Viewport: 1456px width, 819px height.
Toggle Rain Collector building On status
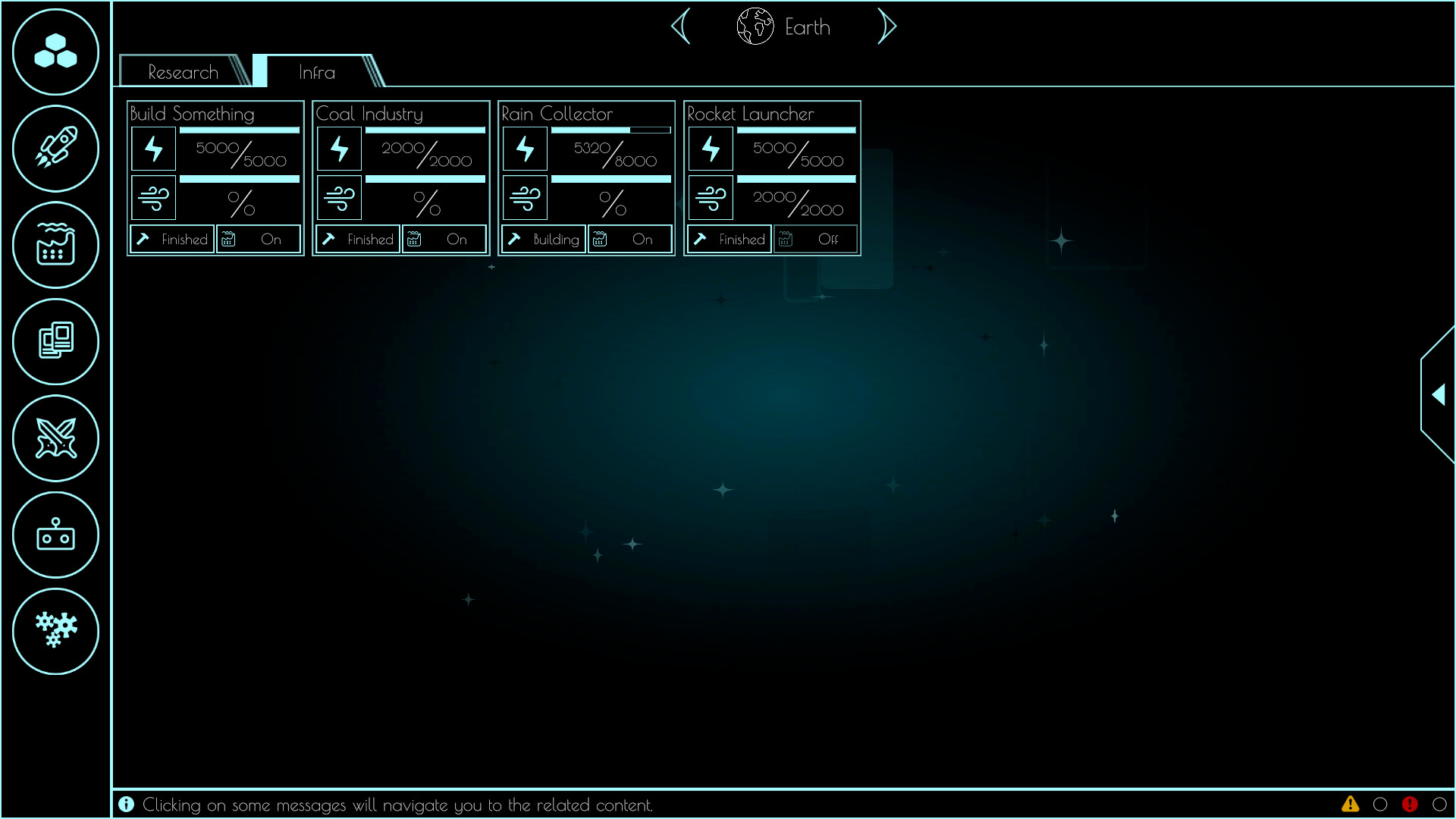[x=630, y=239]
